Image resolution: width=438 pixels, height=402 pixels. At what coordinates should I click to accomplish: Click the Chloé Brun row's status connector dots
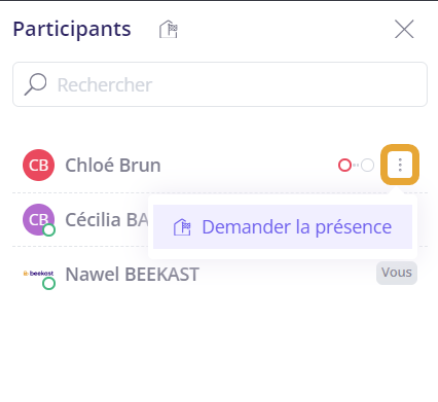pos(356,165)
